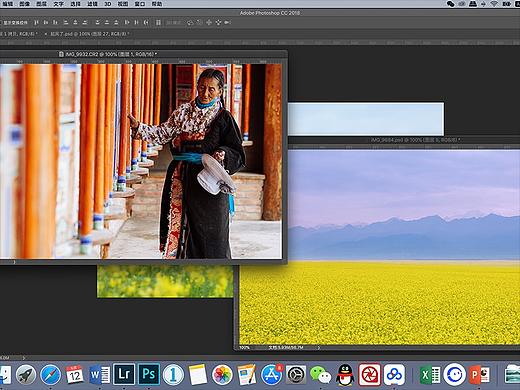Open Safari from the Dock
The height and width of the screenshot is (390, 520).
(50, 374)
